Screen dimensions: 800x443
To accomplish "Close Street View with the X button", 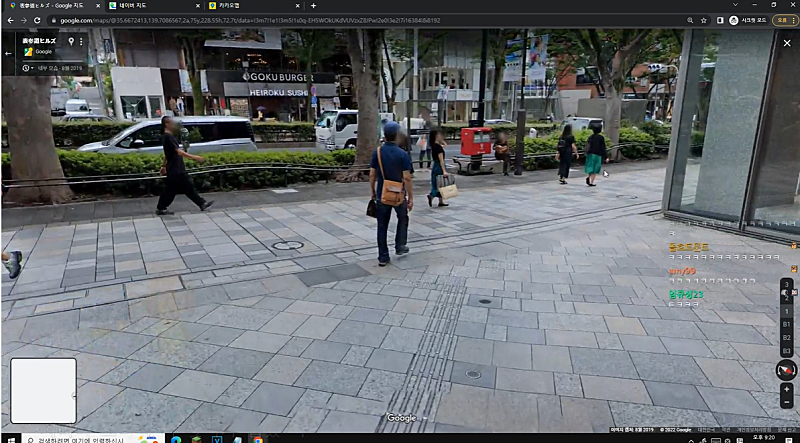I will click(786, 42).
